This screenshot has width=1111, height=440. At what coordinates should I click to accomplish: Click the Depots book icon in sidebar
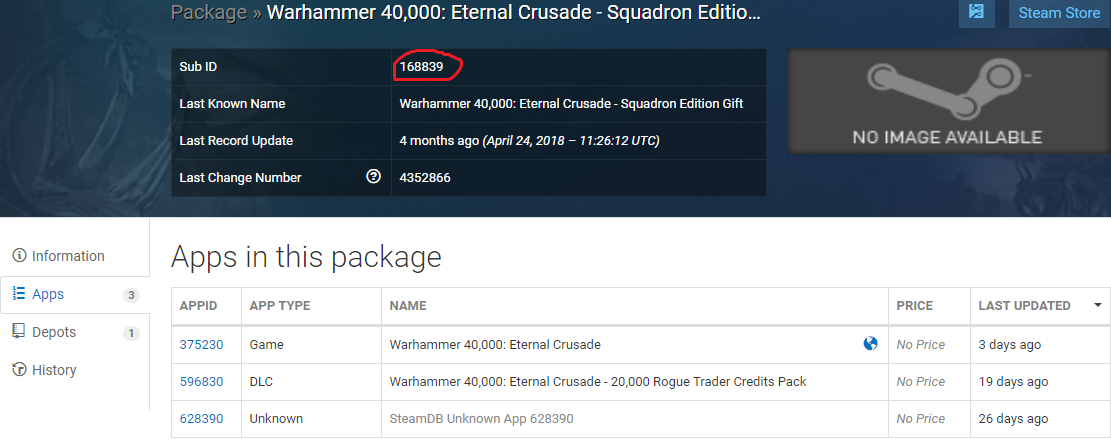click(x=20, y=332)
